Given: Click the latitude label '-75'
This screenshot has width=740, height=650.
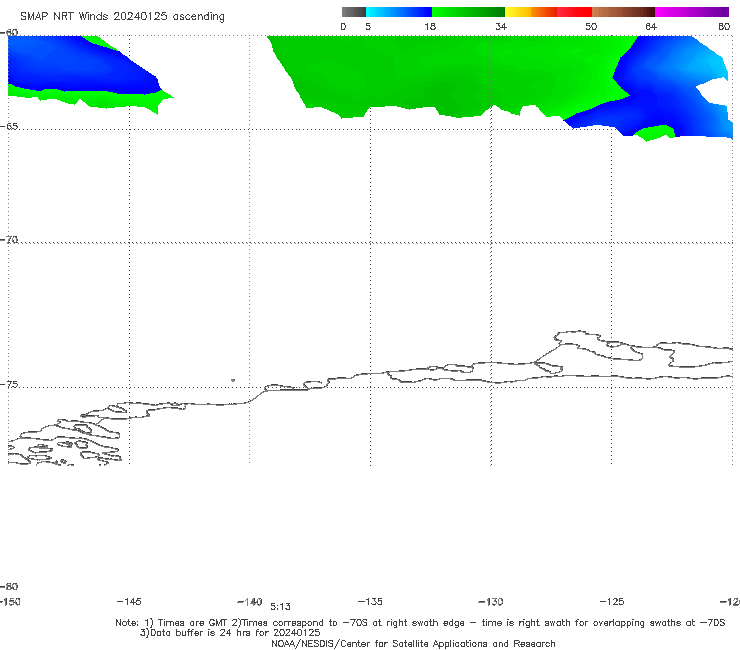Looking at the screenshot, I should click(x=9, y=385).
